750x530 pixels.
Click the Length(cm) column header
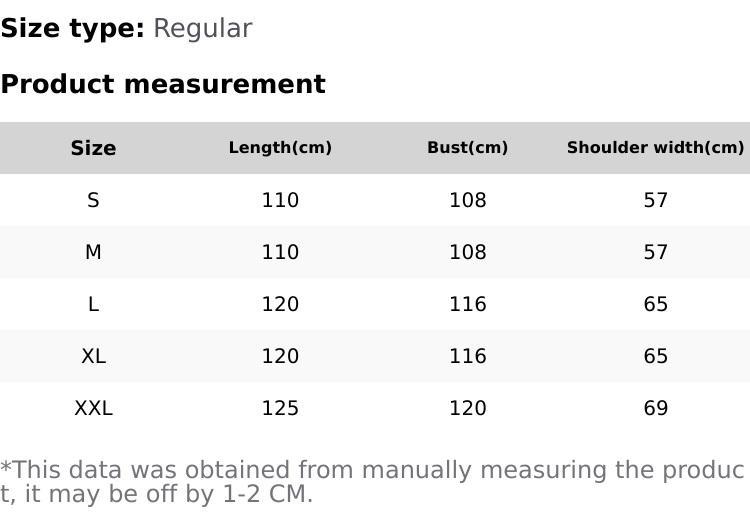point(280,148)
